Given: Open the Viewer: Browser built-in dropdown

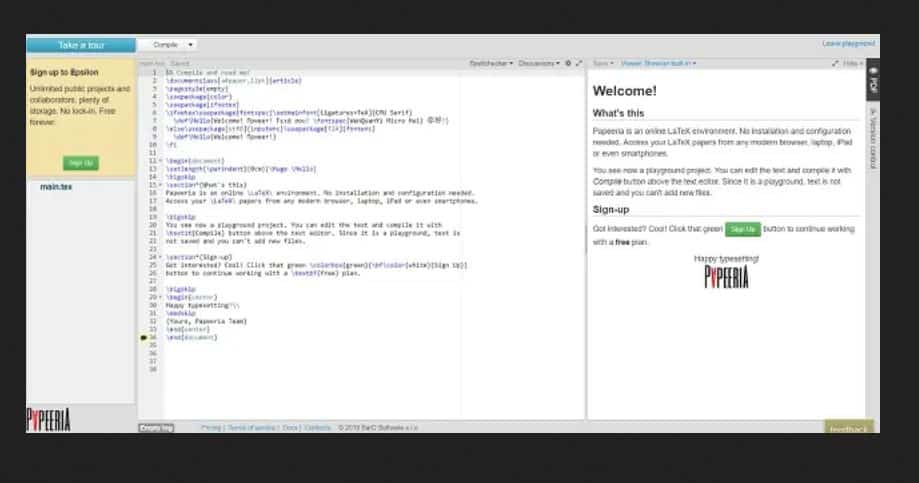Looking at the screenshot, I should tap(658, 63).
